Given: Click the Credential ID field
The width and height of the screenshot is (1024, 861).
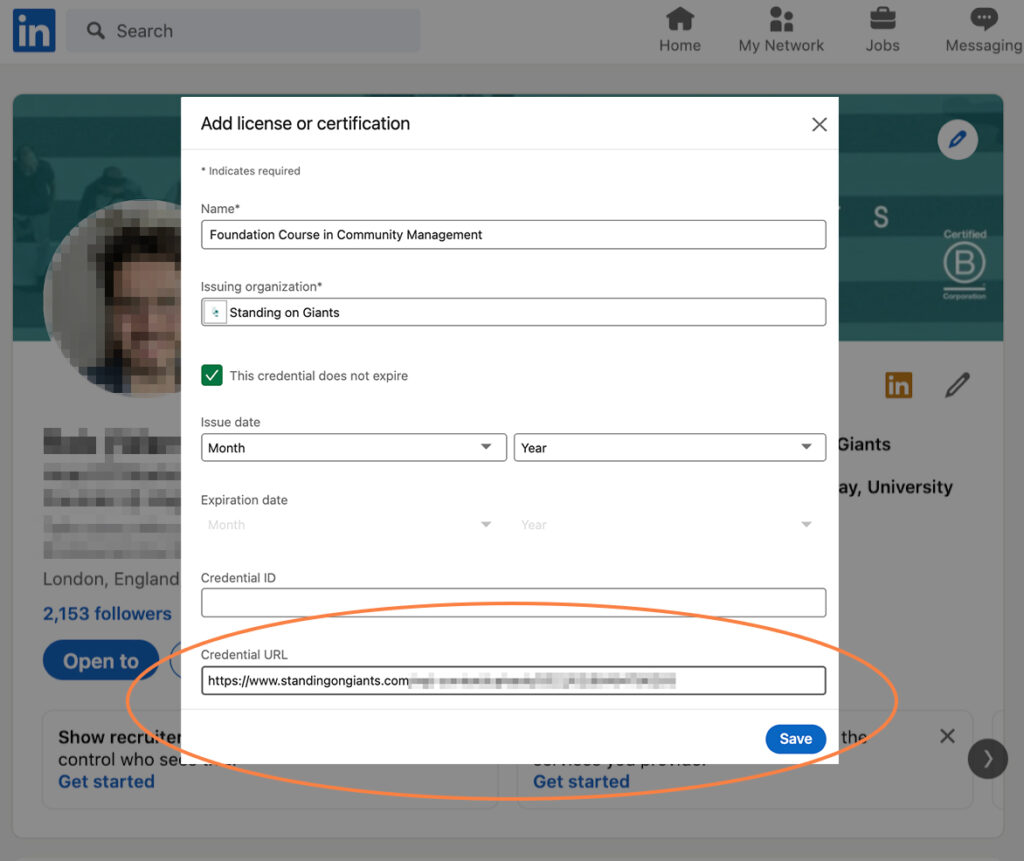Looking at the screenshot, I should 513,602.
